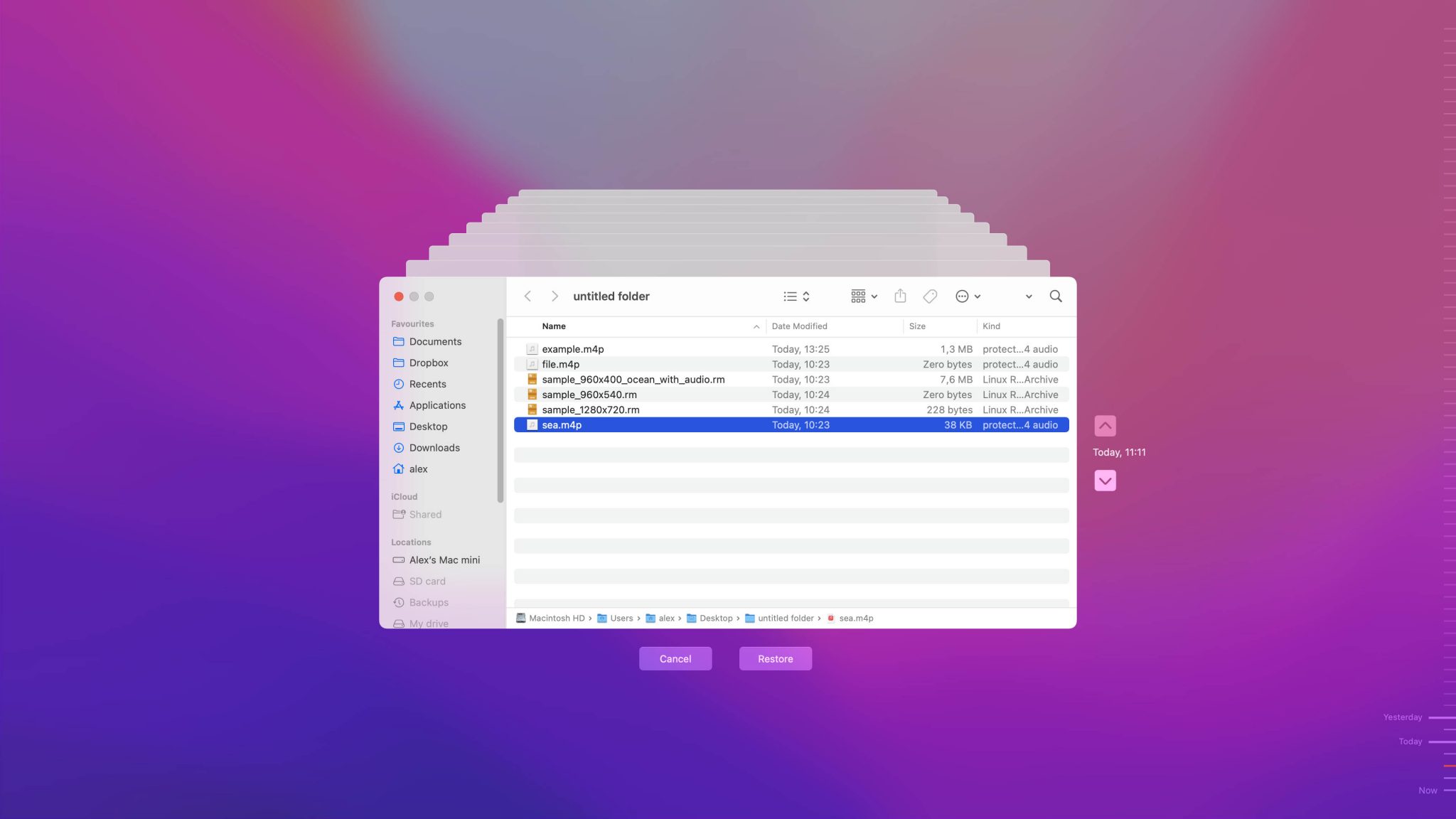Expand the dropdown next to grid view icon
Viewport: 1456px width, 819px height.
click(873, 296)
